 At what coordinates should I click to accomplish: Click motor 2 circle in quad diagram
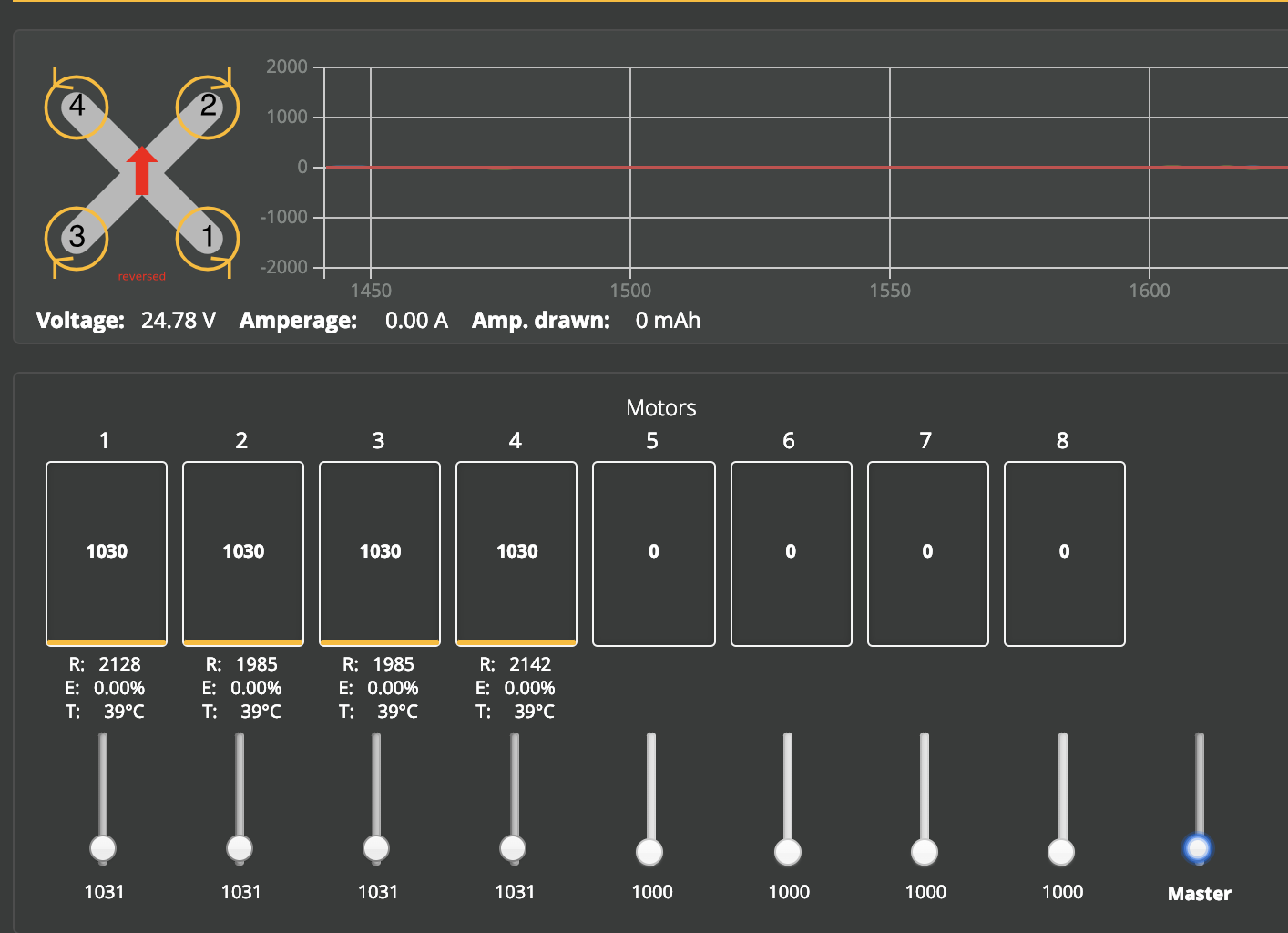[208, 107]
